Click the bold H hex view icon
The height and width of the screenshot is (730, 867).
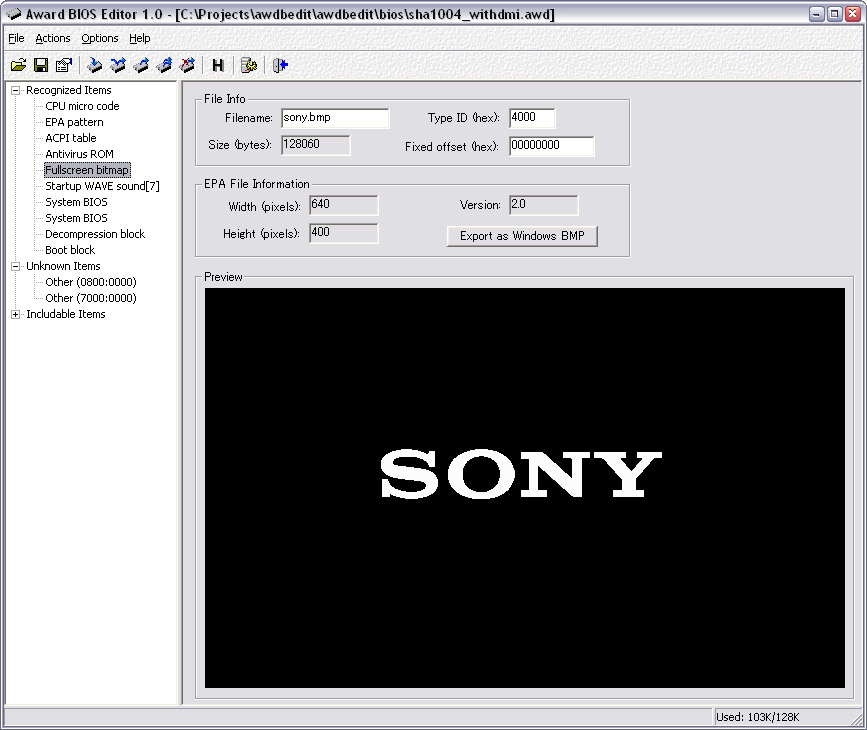(x=218, y=66)
